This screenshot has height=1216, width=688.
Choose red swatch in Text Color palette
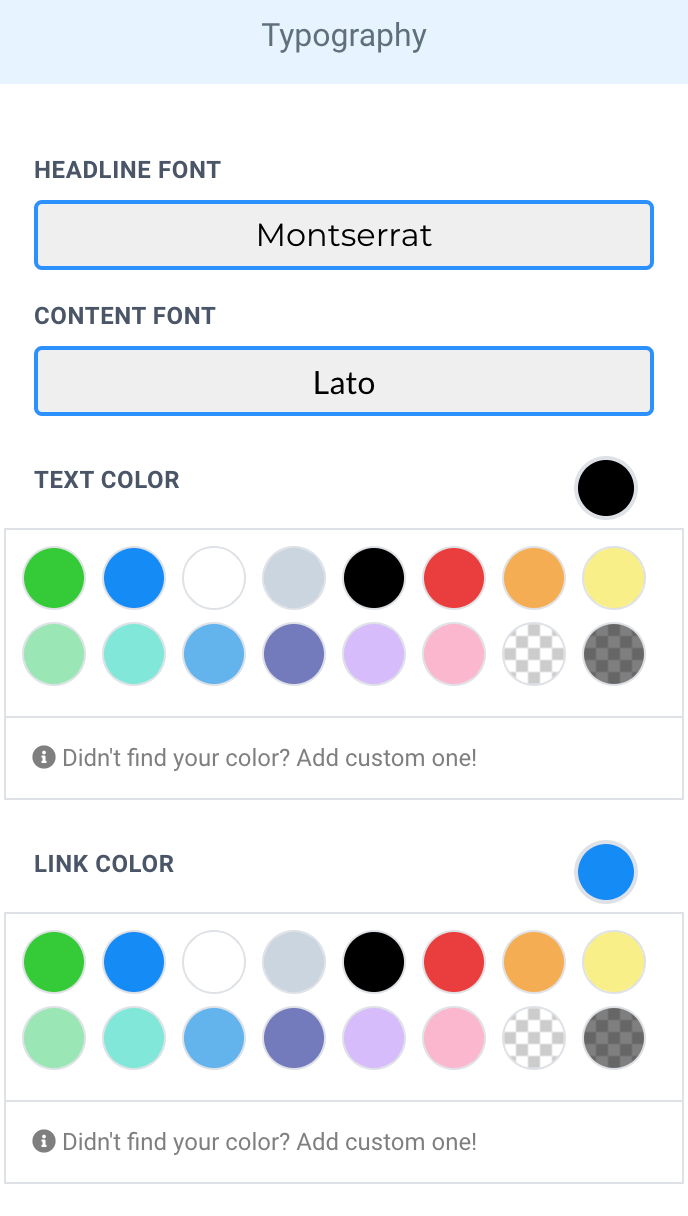(454, 578)
